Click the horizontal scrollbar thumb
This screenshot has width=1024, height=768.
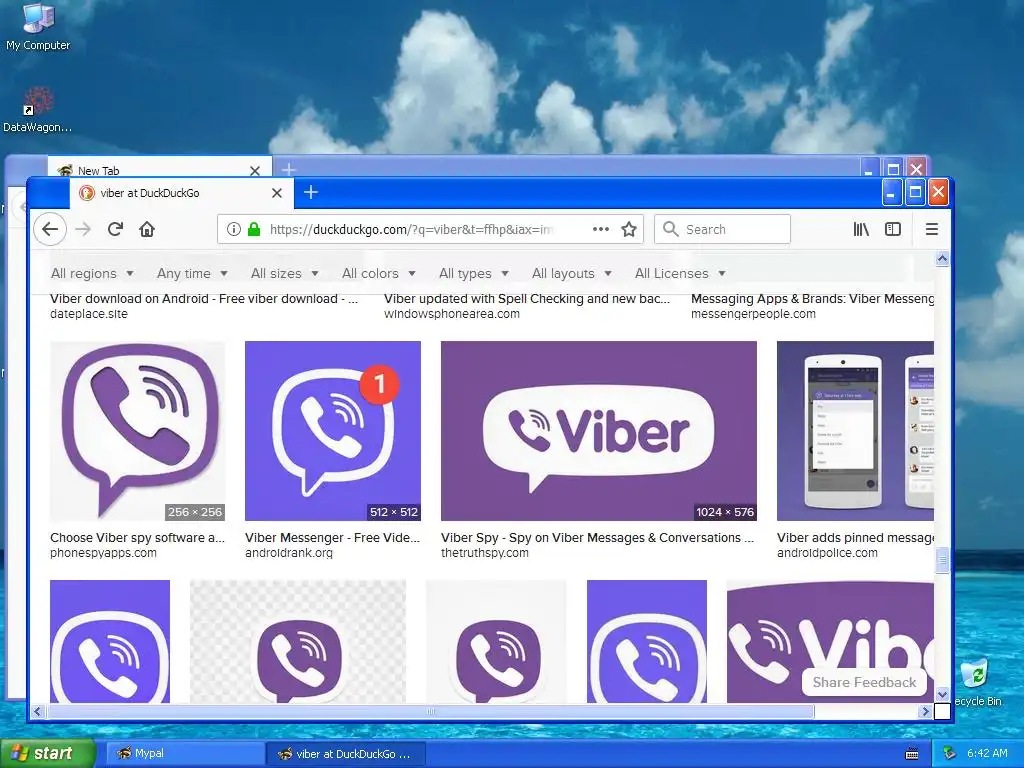click(x=430, y=711)
